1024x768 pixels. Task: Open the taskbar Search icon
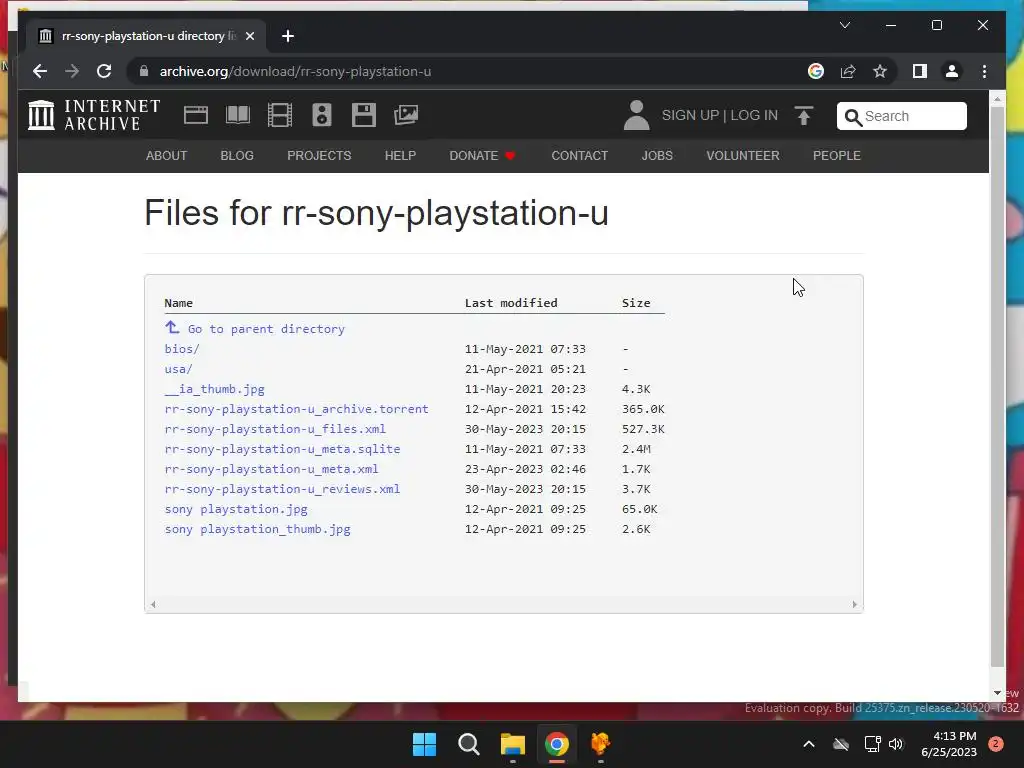[x=468, y=744]
